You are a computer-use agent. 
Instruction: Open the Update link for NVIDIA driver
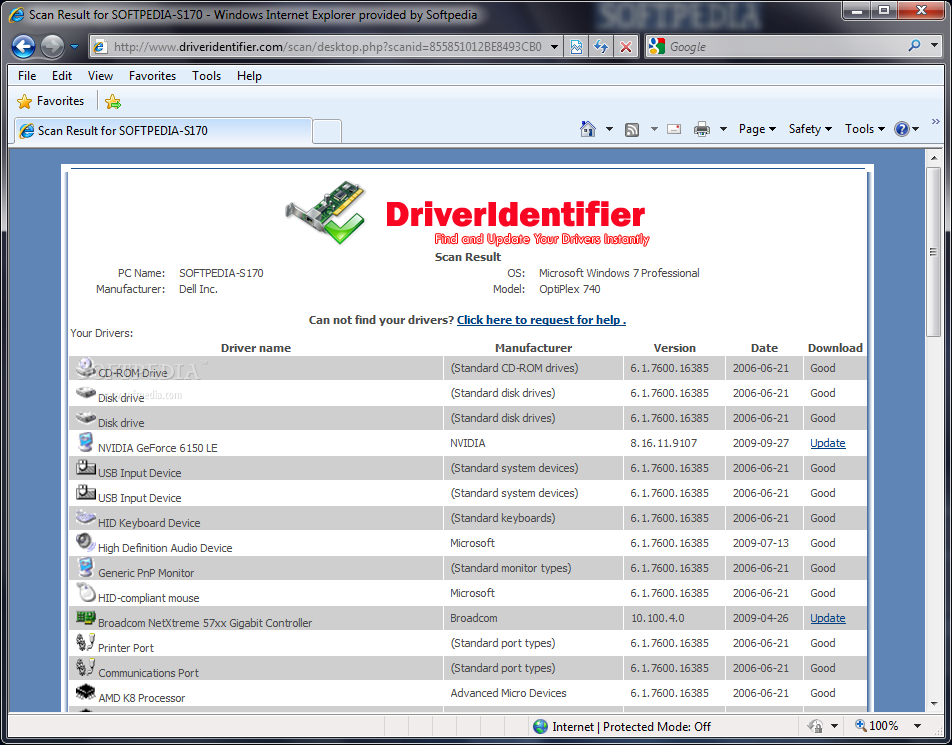[x=827, y=443]
